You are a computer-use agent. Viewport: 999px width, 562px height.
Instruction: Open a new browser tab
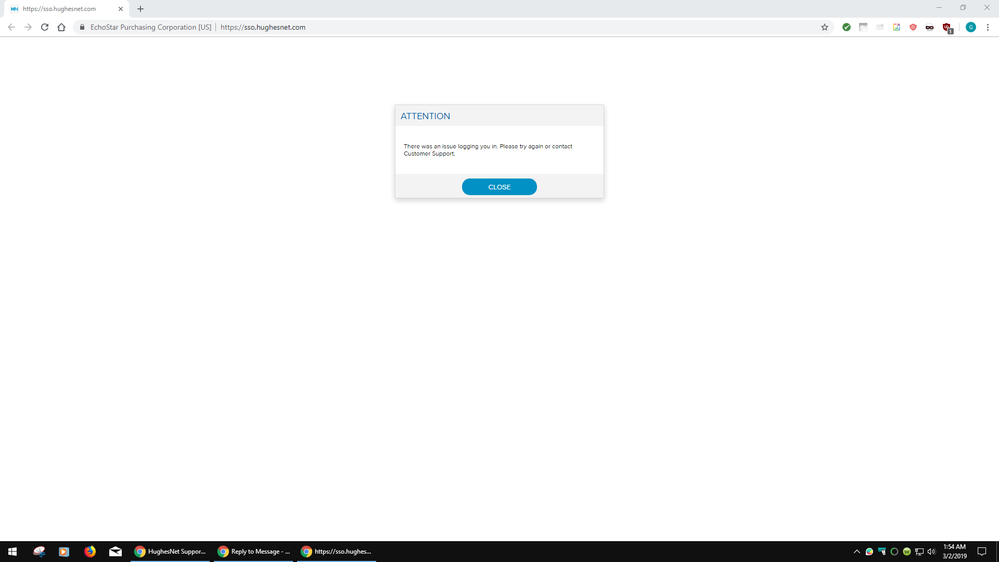point(140,9)
